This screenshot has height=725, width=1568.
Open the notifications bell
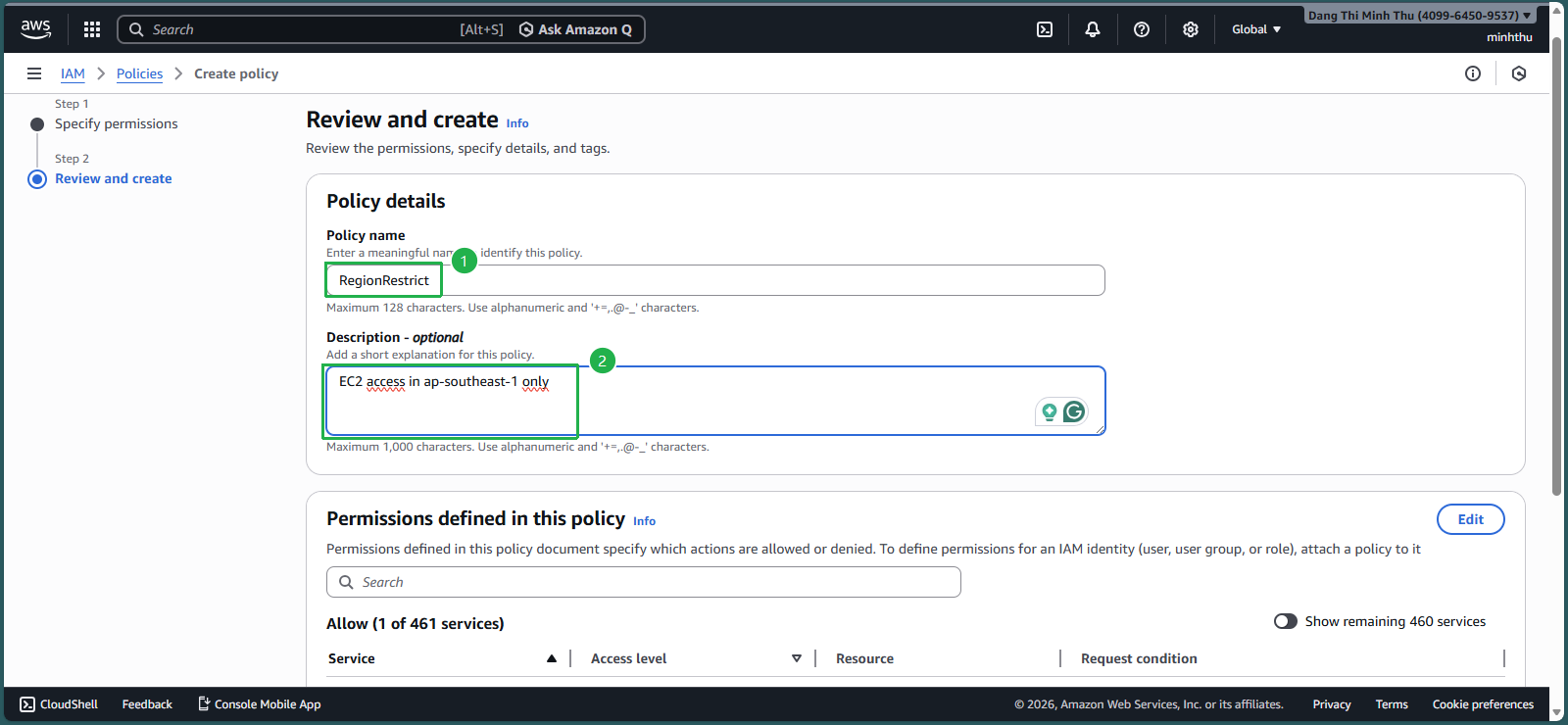click(x=1093, y=29)
